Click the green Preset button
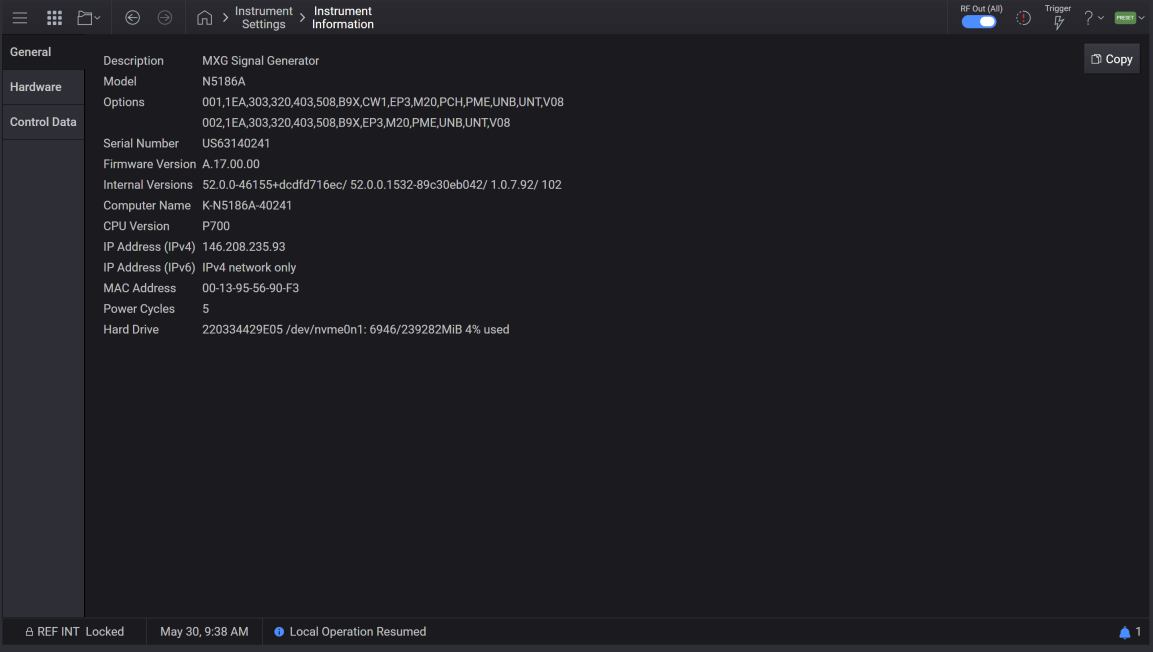 pos(1125,18)
